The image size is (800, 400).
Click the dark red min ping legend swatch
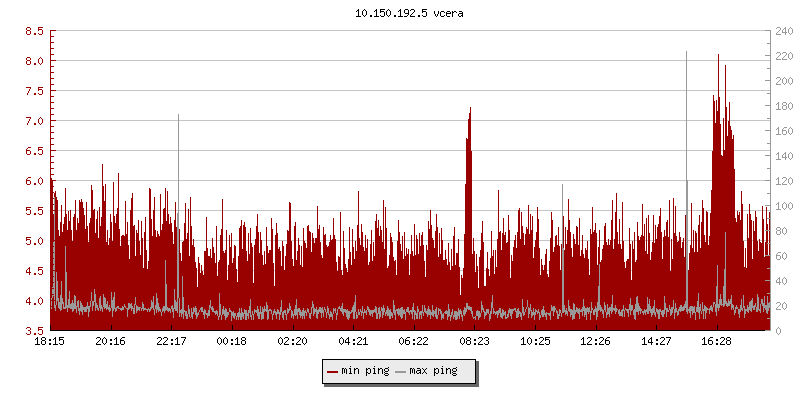pyautogui.click(x=333, y=371)
